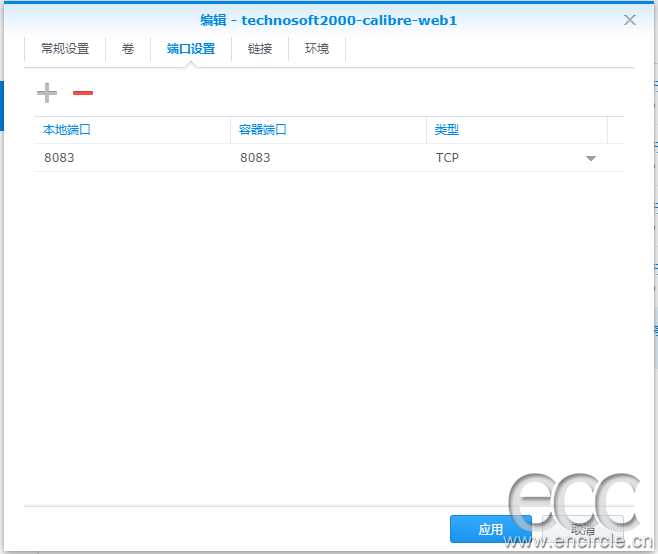Viewport: 658px width, 554px height.
Task: Click the local port 8083 cell
Action: tap(132, 158)
